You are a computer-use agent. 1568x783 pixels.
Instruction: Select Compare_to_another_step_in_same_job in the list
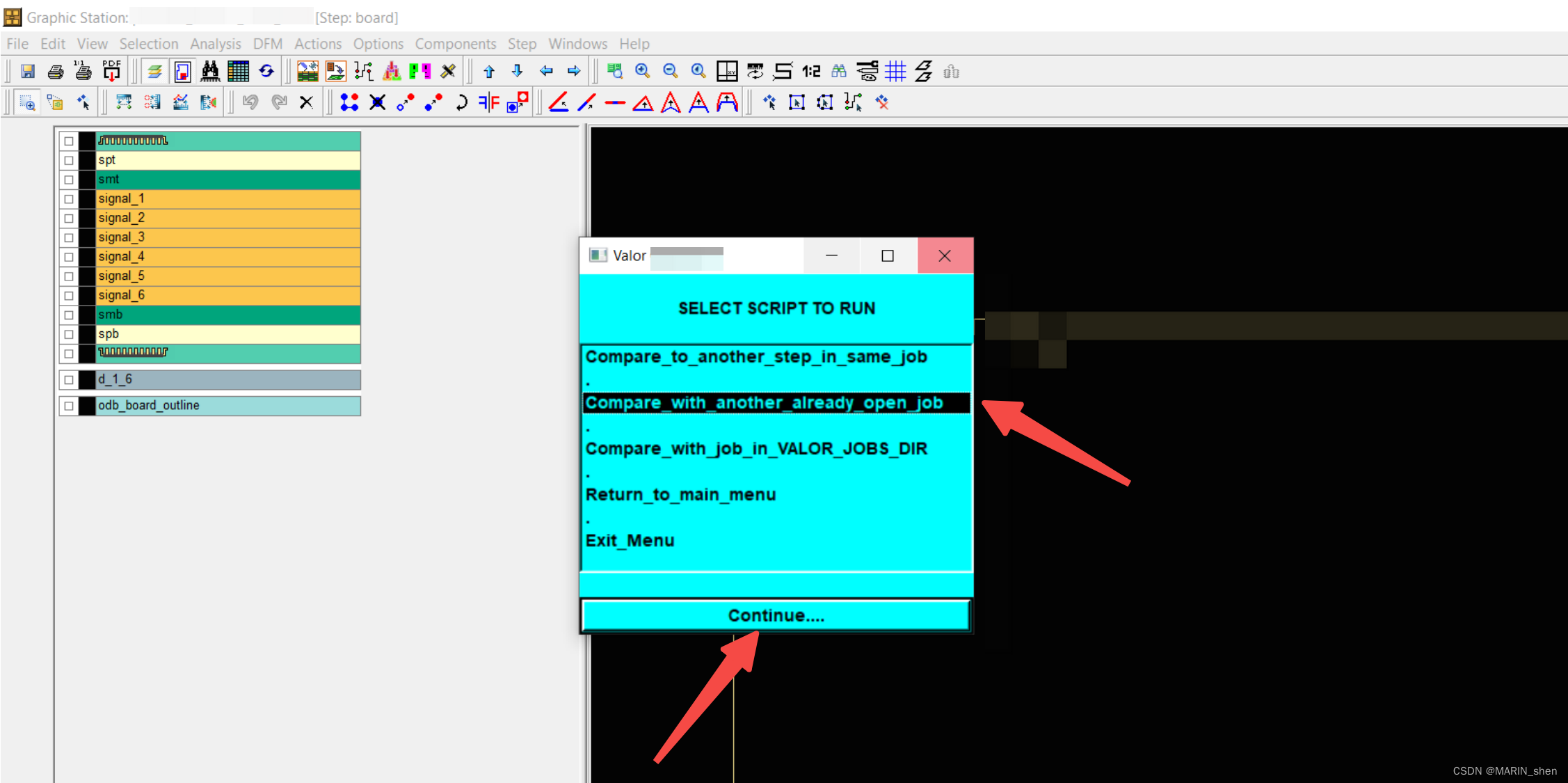click(x=756, y=356)
